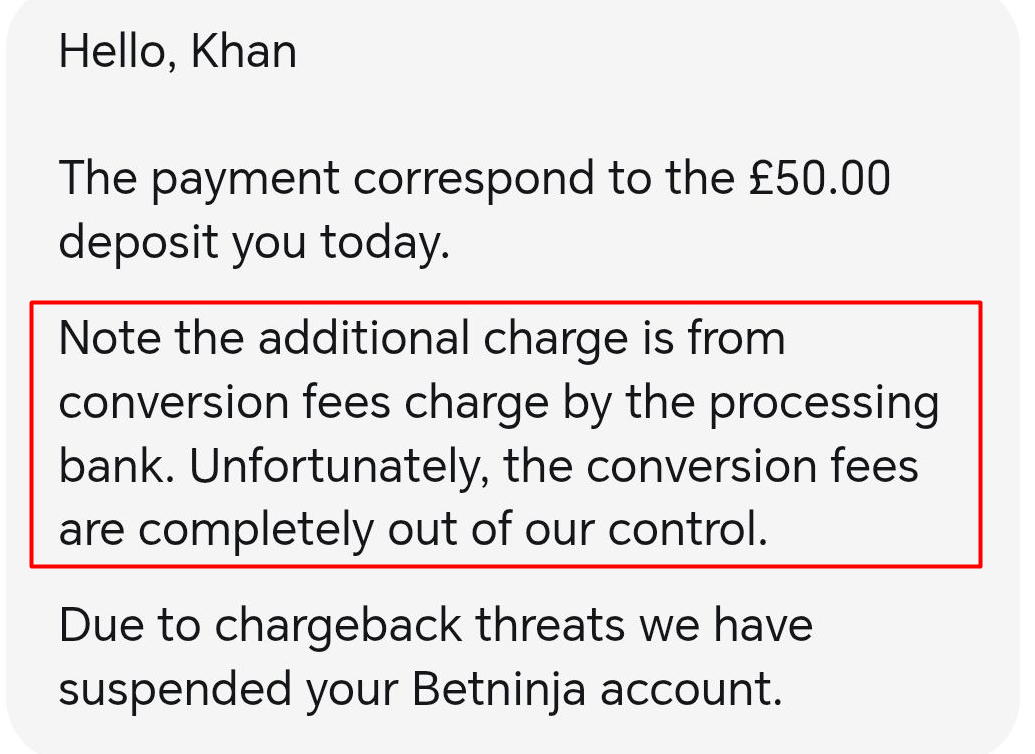Click the word Note in highlighted box
Screen dimensions: 1035x754
click(110, 339)
